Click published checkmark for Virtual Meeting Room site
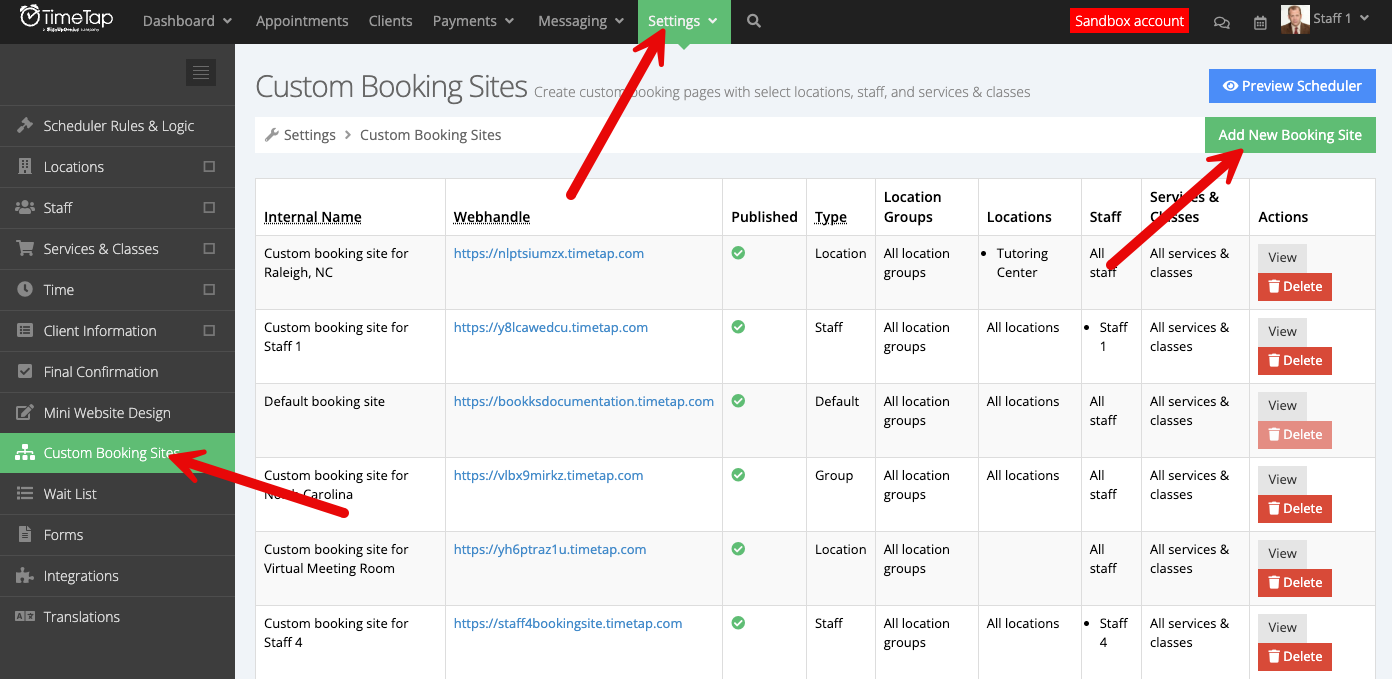Screen dimensions: 1392x679 click(738, 549)
